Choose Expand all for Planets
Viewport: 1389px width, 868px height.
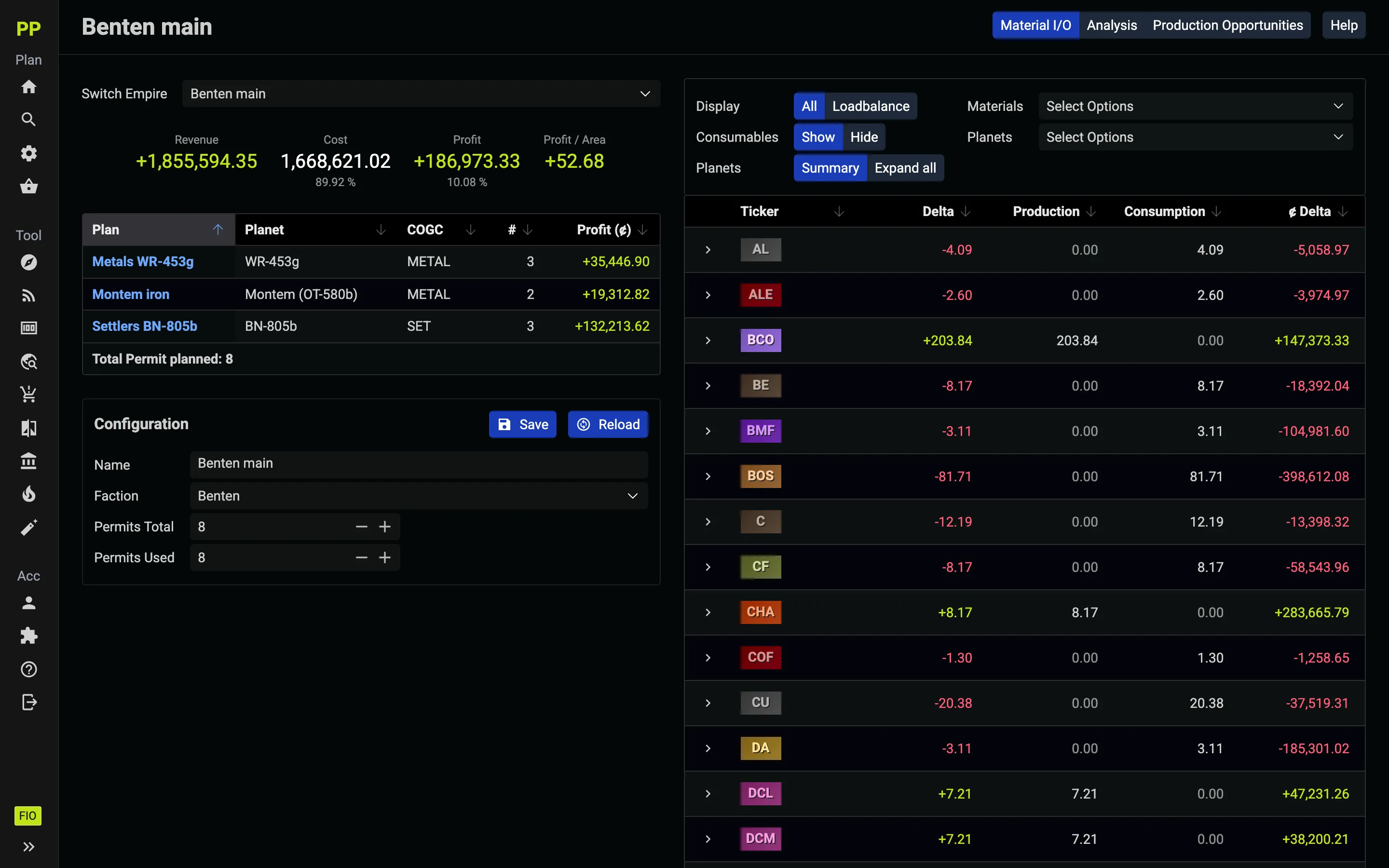tap(905, 168)
